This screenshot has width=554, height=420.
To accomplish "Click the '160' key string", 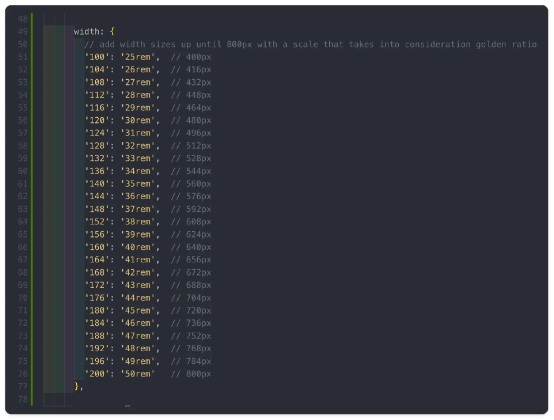I will (x=97, y=247).
